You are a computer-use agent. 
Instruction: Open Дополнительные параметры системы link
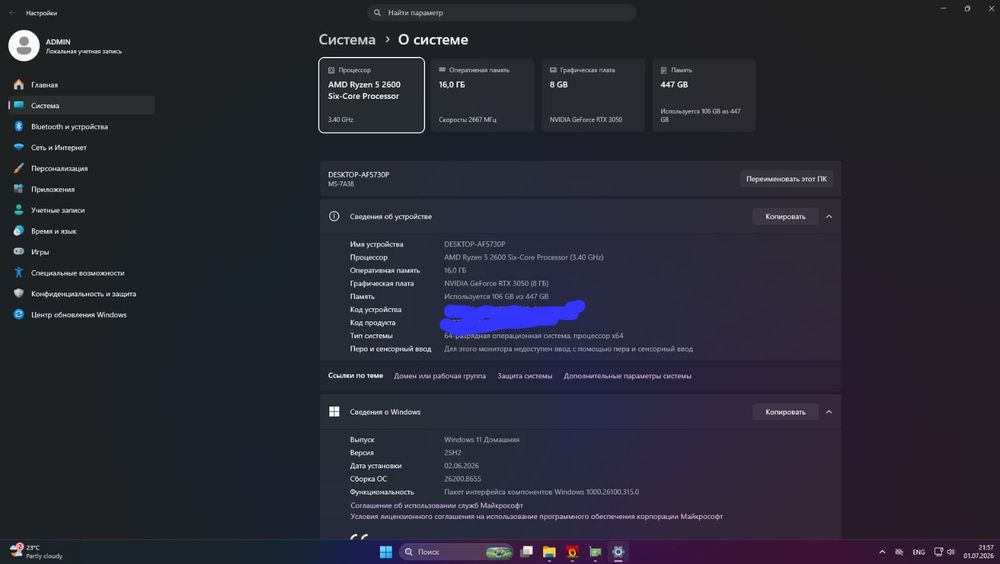click(x=628, y=376)
